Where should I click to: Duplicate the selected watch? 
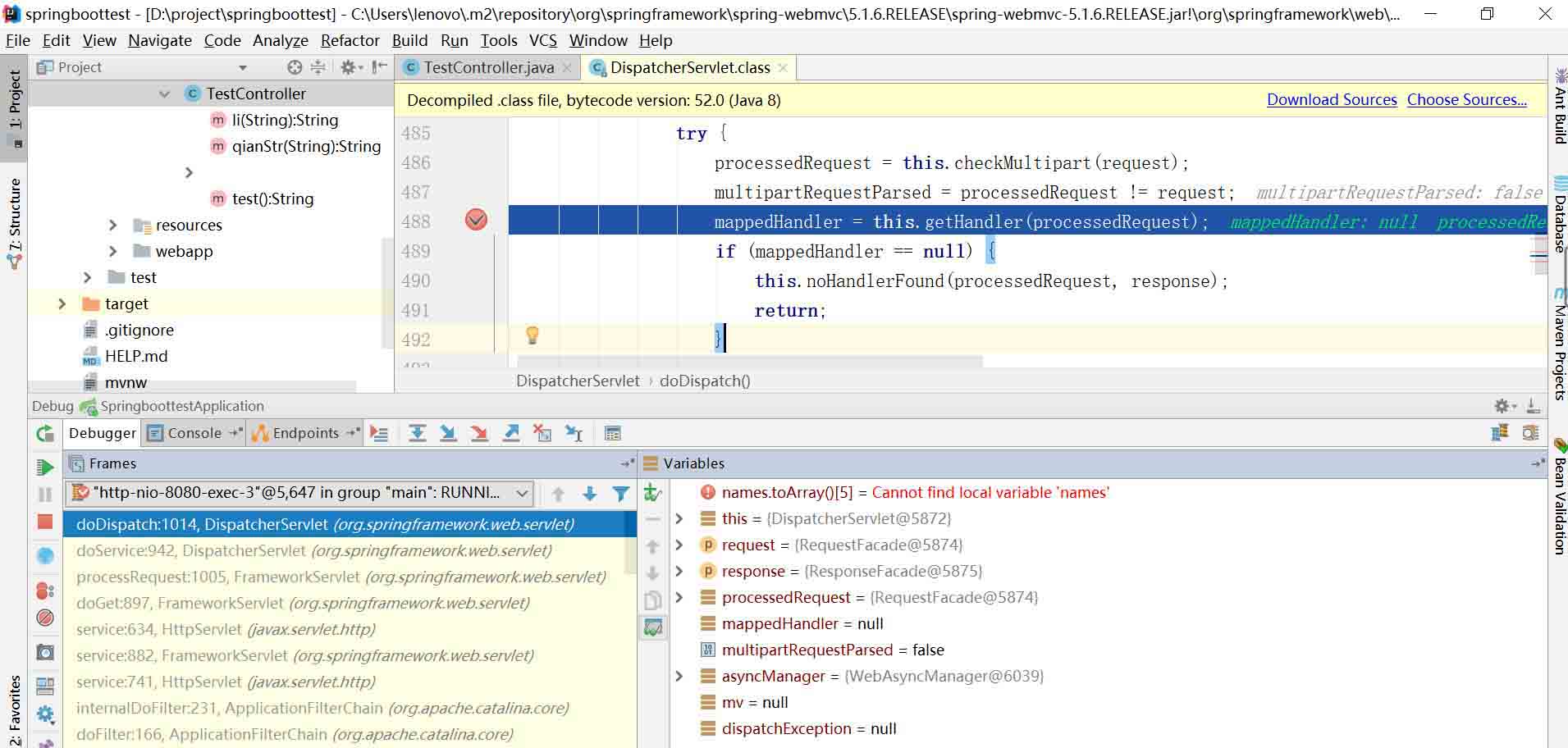click(x=653, y=600)
